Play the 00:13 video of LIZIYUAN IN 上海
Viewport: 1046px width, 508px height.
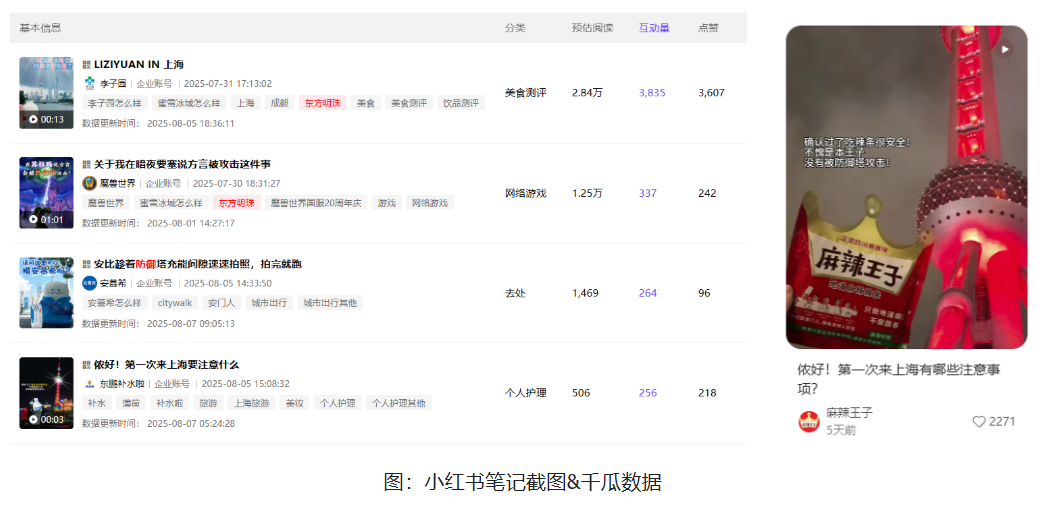(46, 93)
